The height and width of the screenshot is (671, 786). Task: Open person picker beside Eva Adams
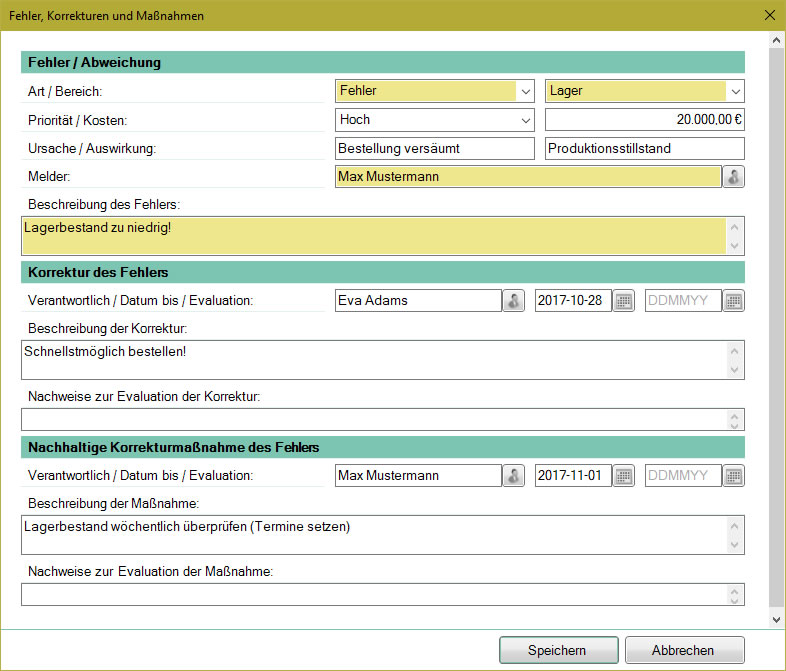point(513,301)
